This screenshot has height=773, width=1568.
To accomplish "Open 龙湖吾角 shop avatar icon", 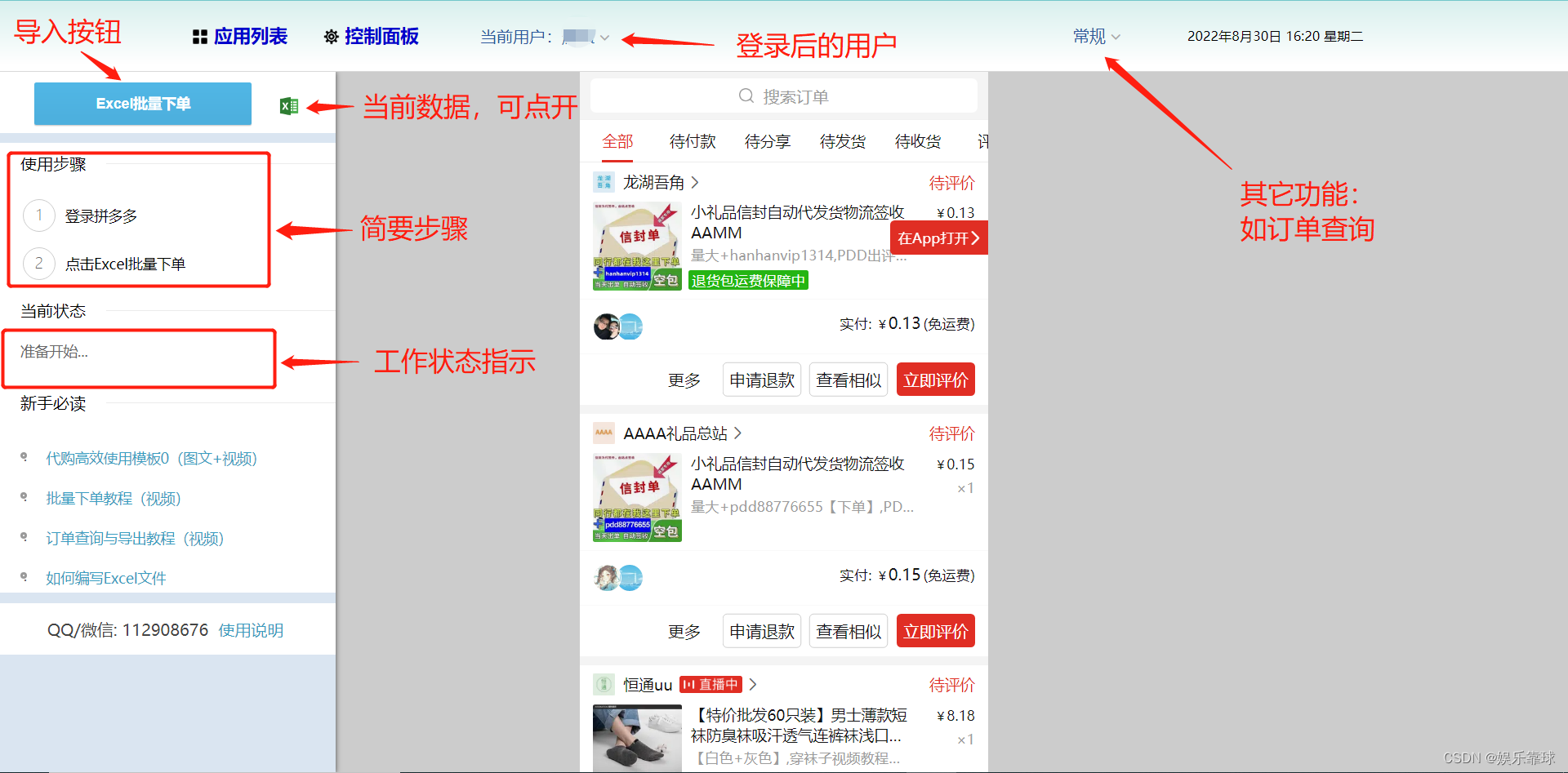I will (x=604, y=182).
